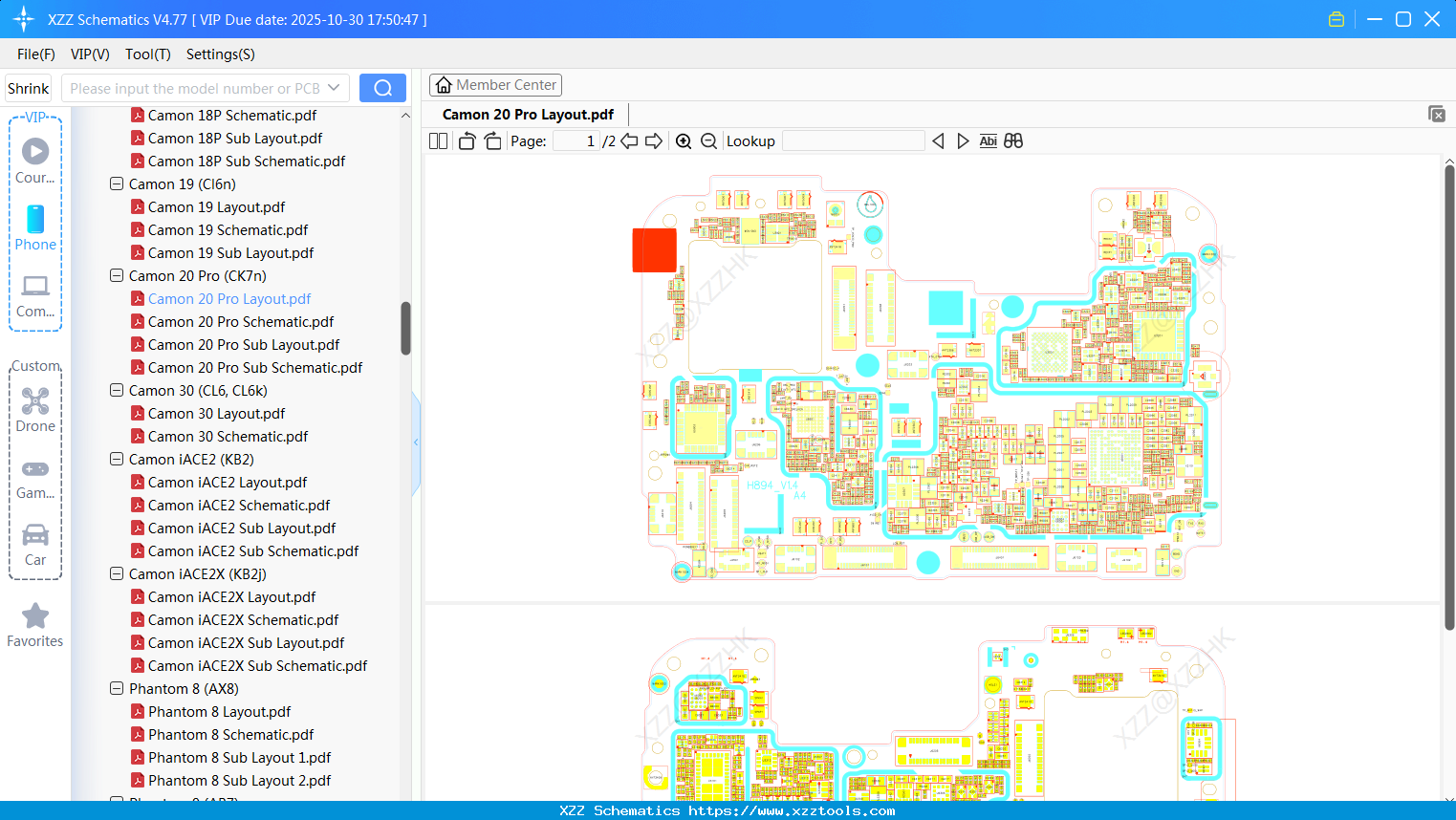Select the Camon 20 Pro Layout.pdf tab
The width and height of the screenshot is (1456, 820).
pos(528,115)
